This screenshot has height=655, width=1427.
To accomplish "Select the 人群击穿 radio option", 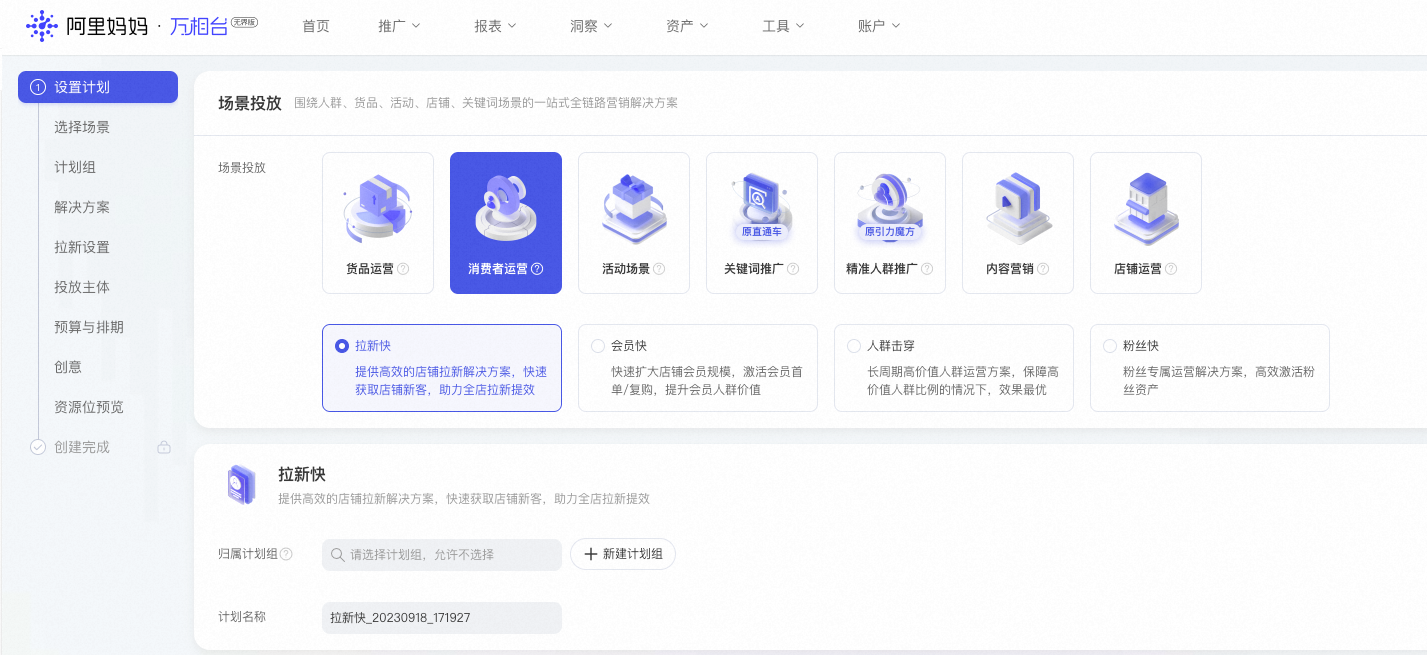I will pyautogui.click(x=854, y=346).
